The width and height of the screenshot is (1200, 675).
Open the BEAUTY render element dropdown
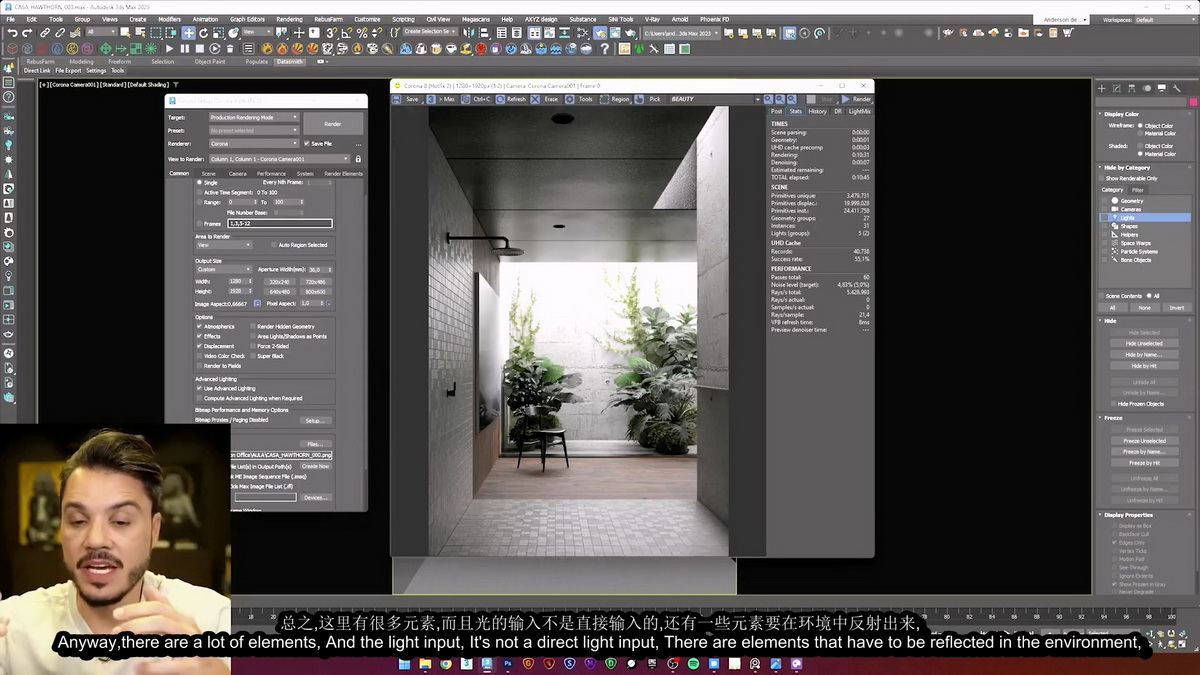click(715, 99)
